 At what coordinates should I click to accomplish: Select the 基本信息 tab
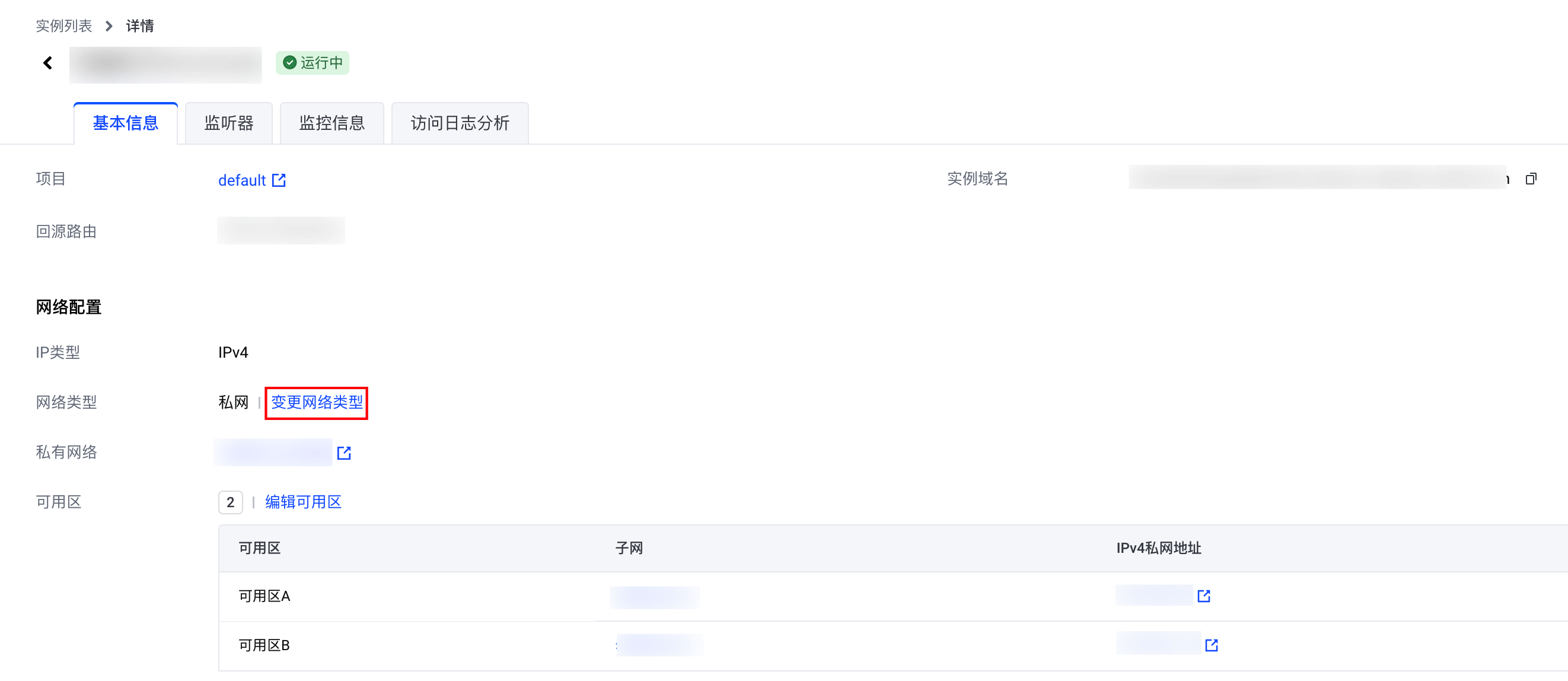(125, 123)
